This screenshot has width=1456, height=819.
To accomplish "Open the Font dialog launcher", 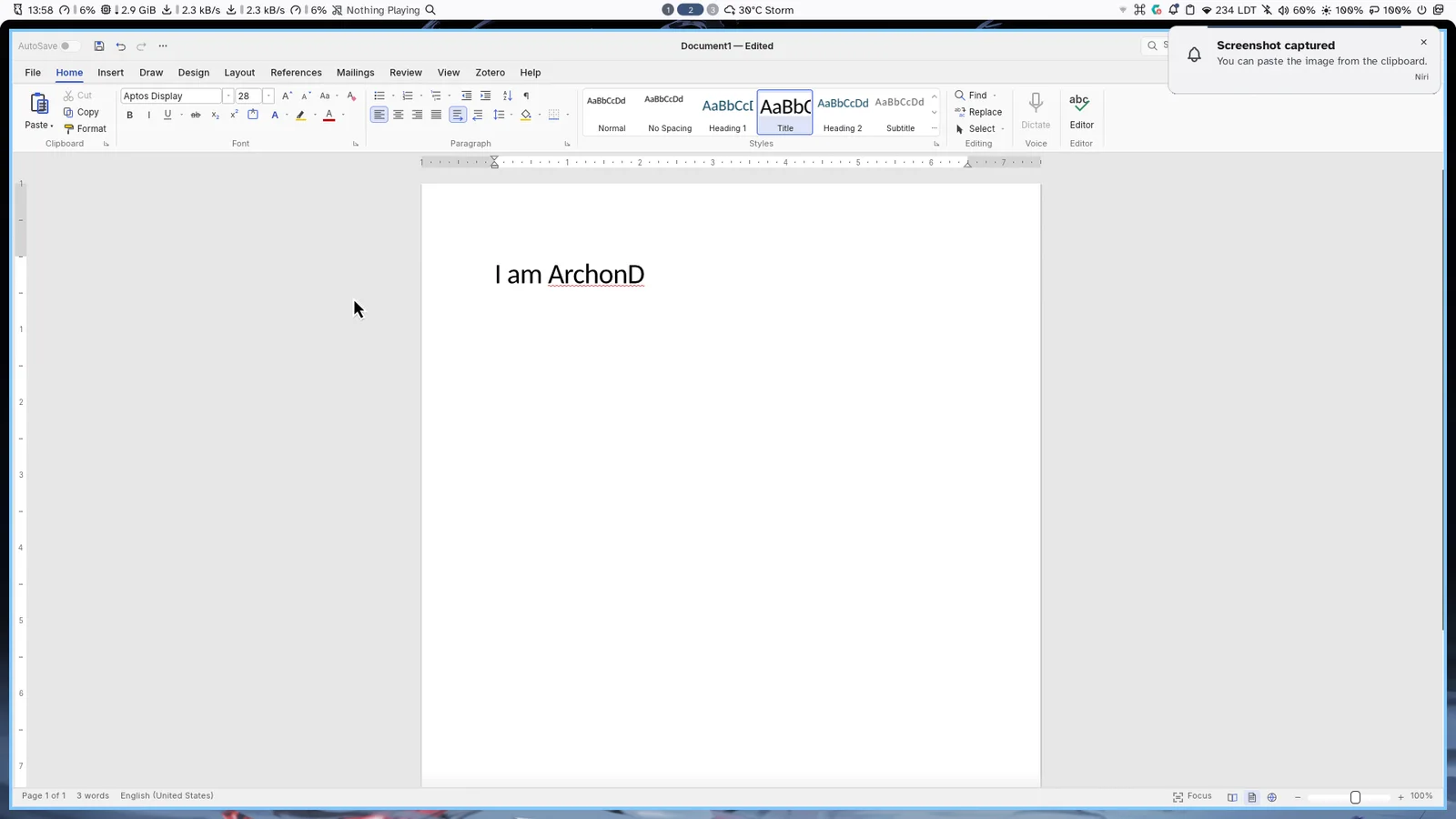I will (355, 144).
